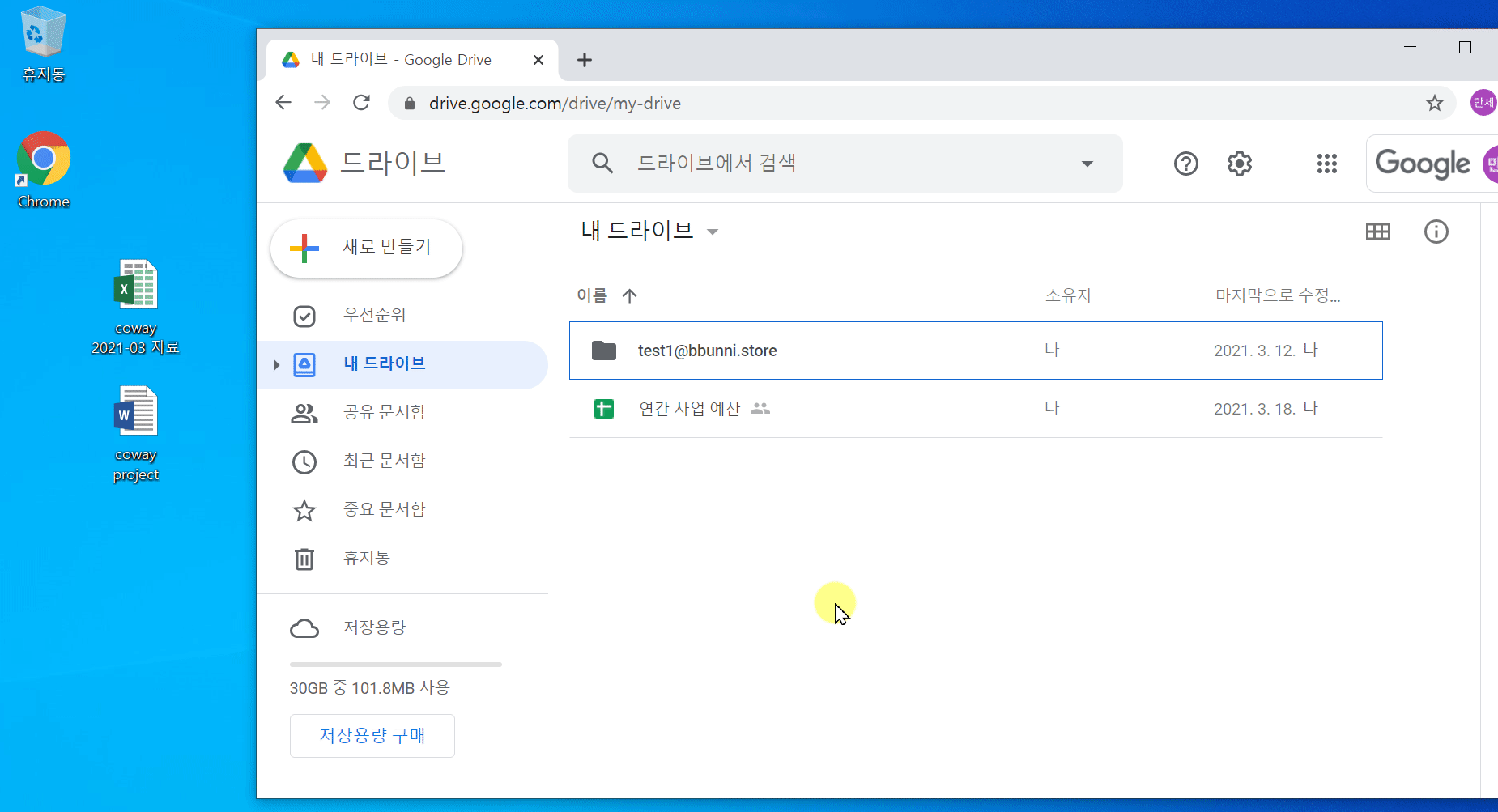1498x812 pixels.
Task: Click the 드라이브에서 검색 search field
Action: [845, 164]
